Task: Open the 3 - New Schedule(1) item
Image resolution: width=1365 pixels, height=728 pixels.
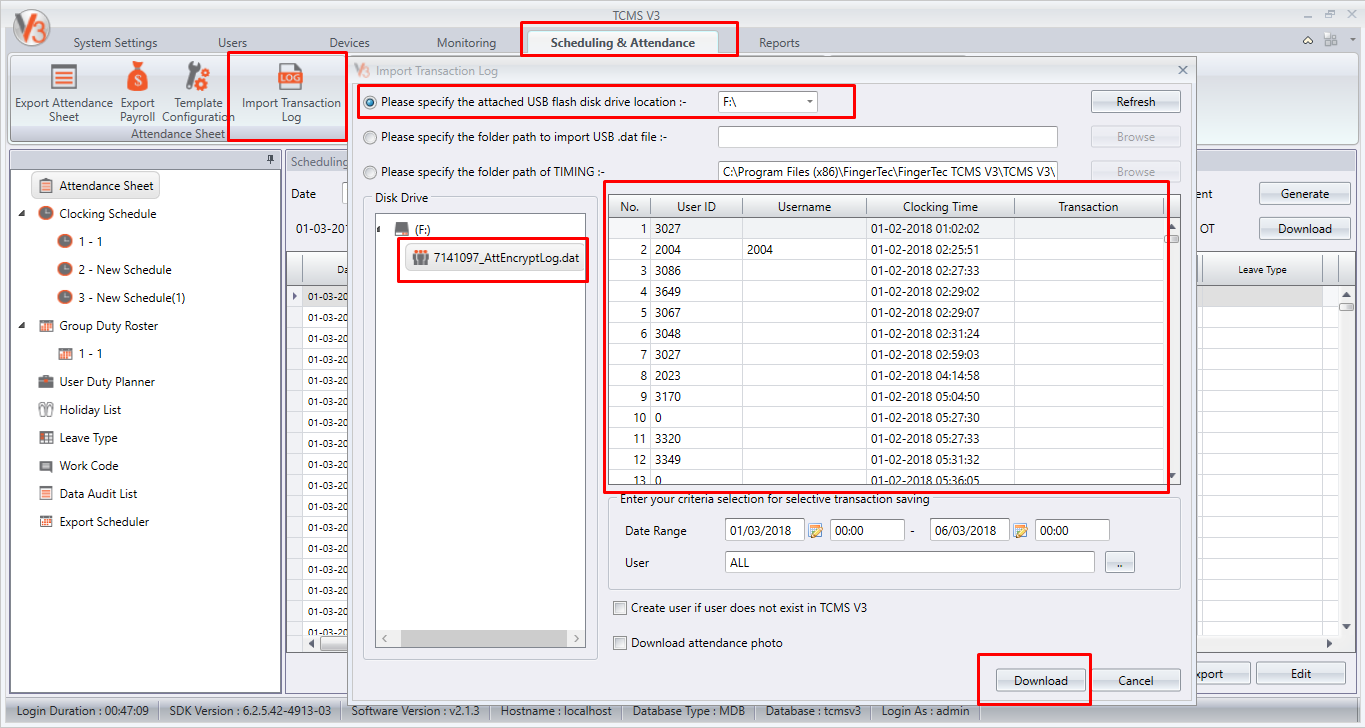Action: pos(132,298)
